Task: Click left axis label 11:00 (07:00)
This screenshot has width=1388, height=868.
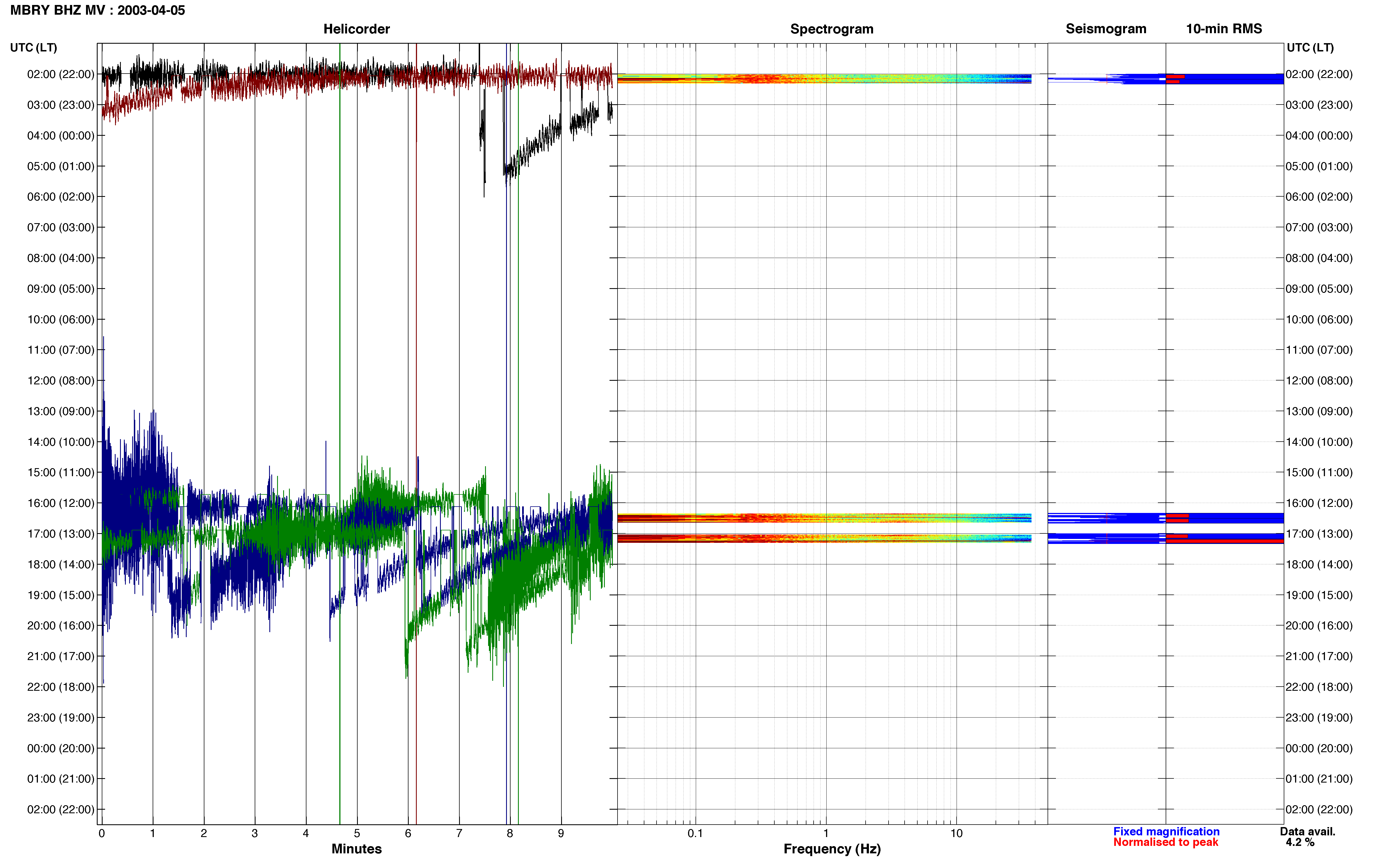Action: pyautogui.click(x=61, y=350)
